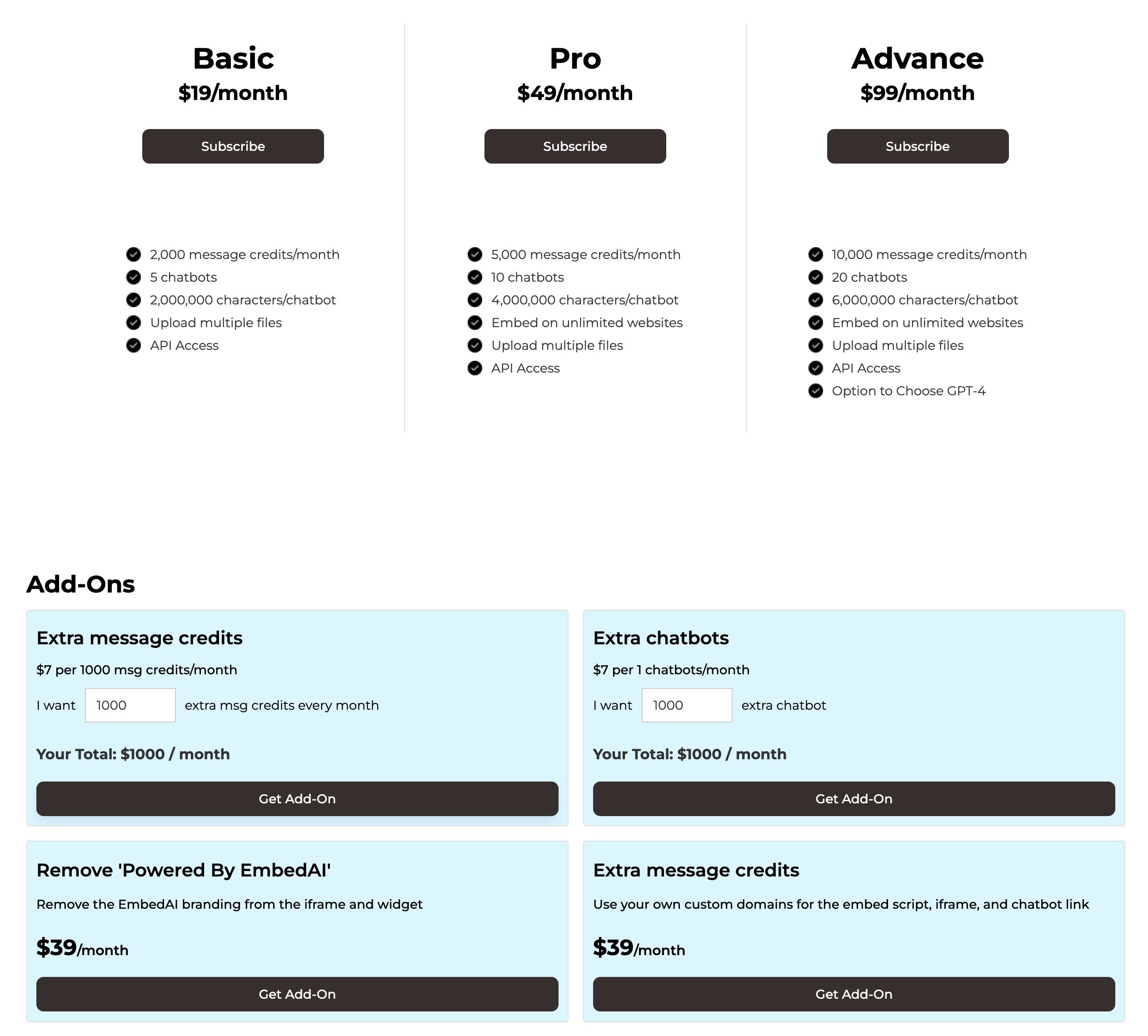Toggle the Advance plan subscription option
This screenshot has width=1148, height=1036.
[917, 146]
